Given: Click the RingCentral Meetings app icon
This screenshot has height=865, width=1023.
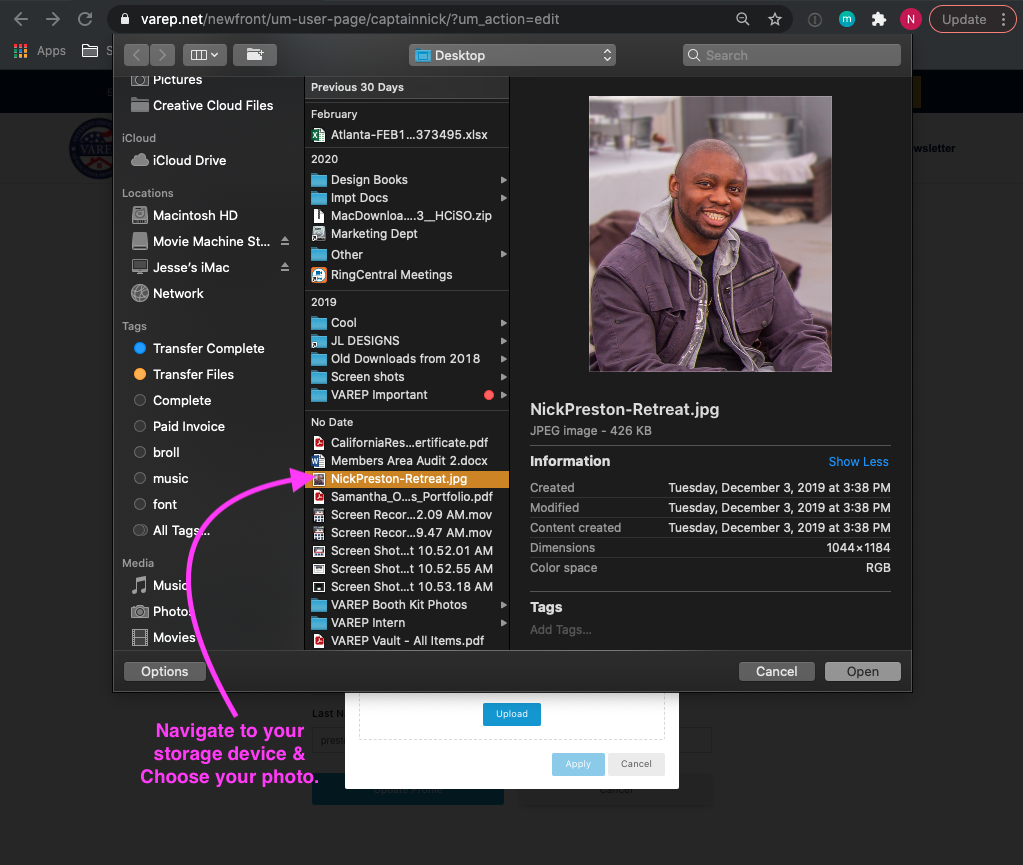Looking at the screenshot, I should coord(318,275).
